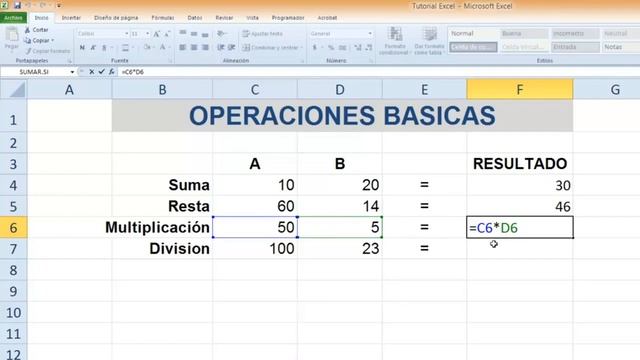Open the font size dropdown

click(x=147, y=34)
